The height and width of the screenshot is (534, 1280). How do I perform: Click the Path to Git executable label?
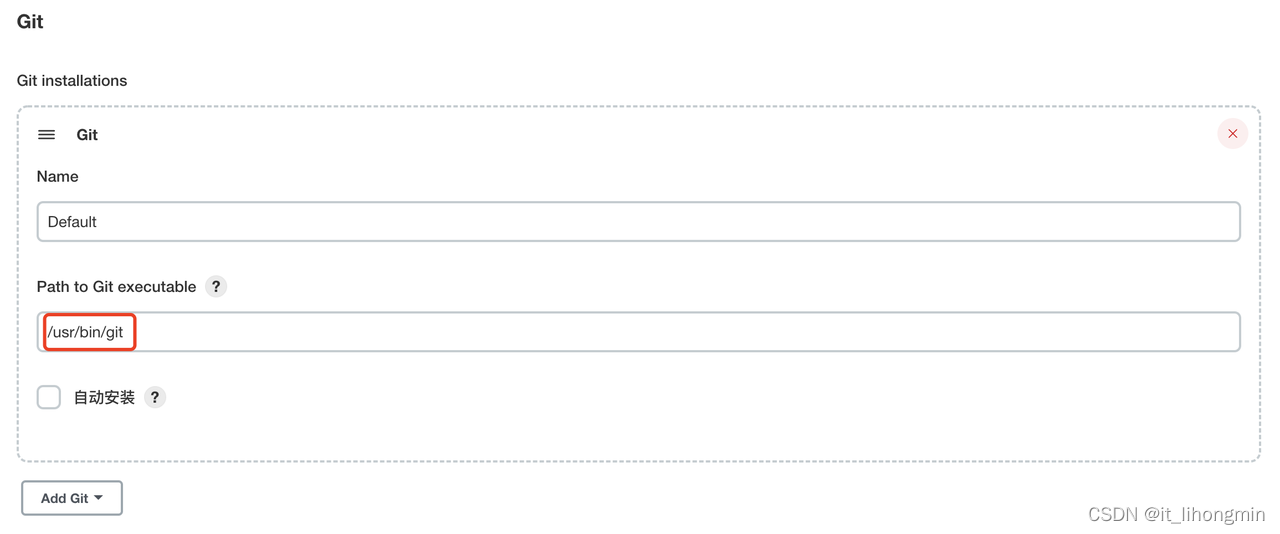116,287
